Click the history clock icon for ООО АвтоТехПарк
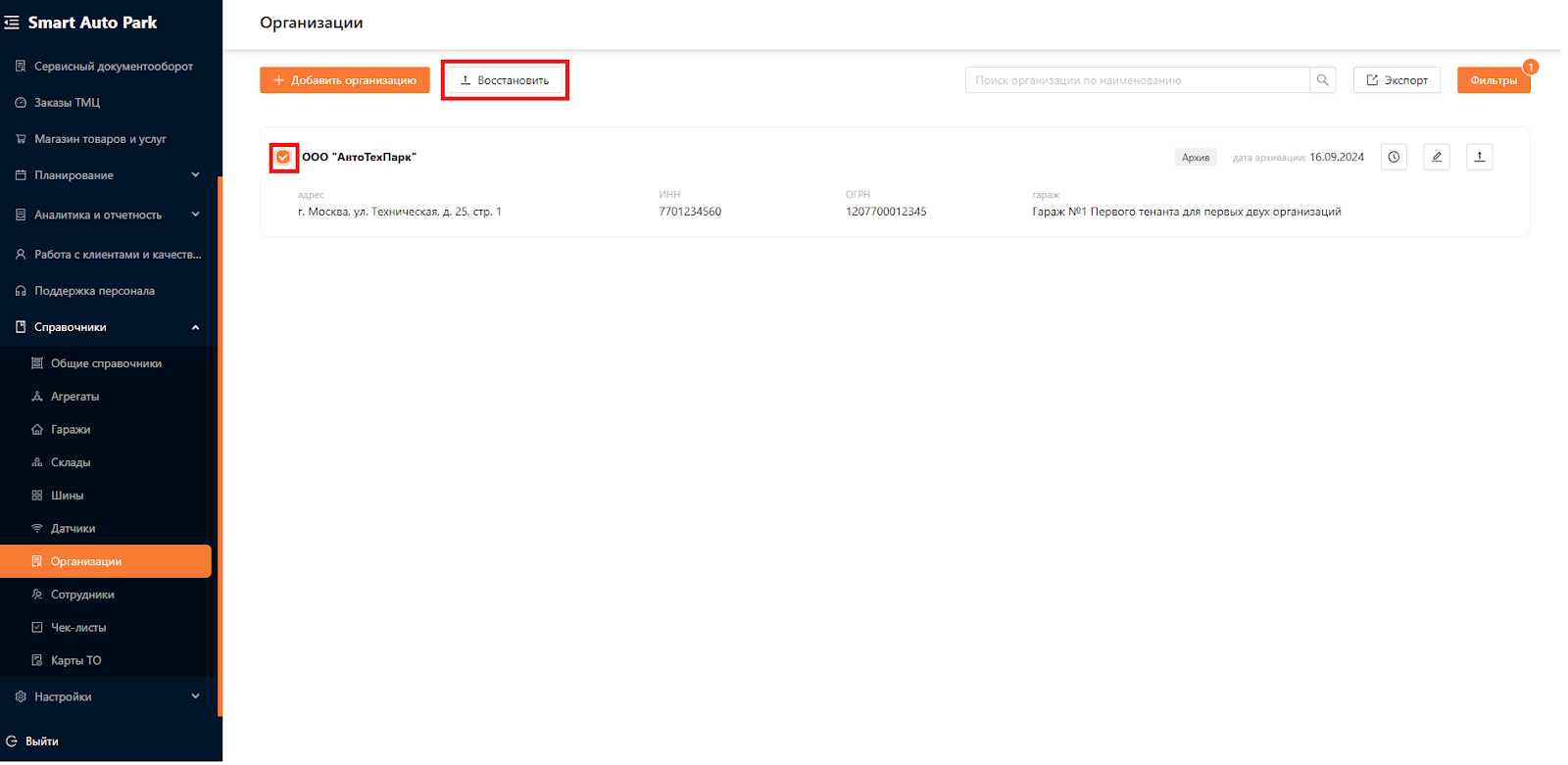This screenshot has height=765, width=1568. coord(1394,157)
